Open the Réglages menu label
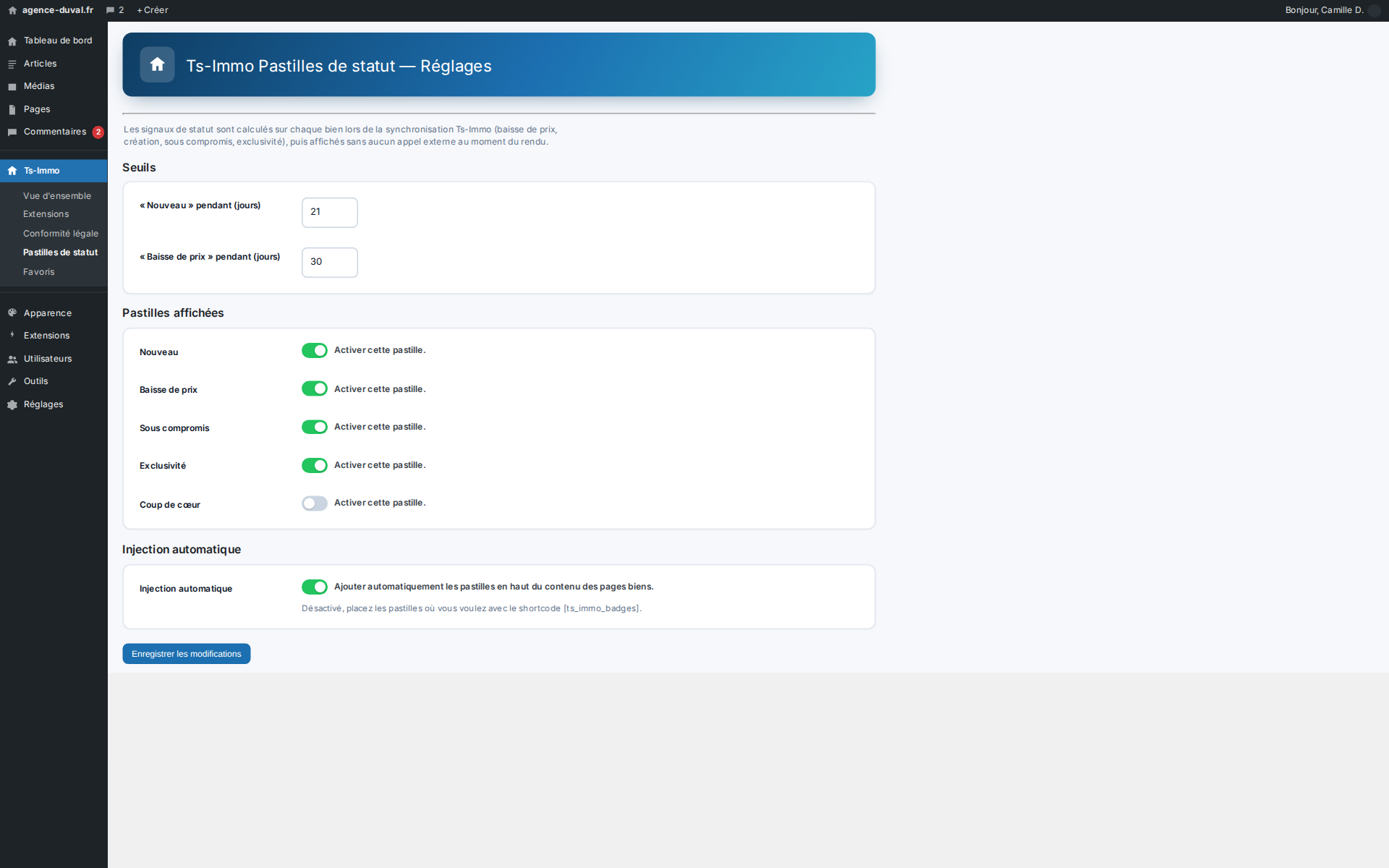Viewport: 1389px width, 868px height. [43, 404]
